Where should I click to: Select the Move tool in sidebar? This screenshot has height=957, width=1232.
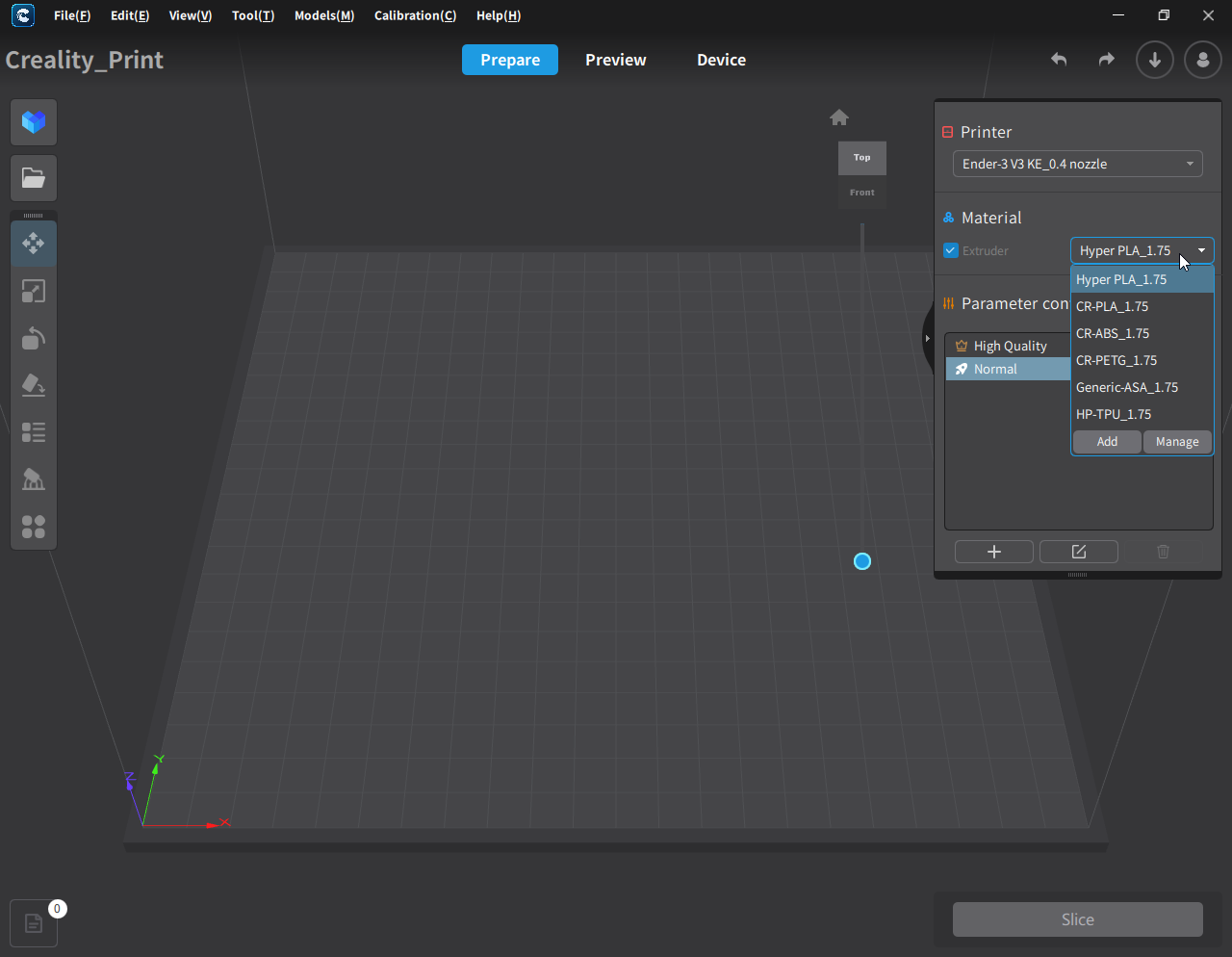click(34, 243)
